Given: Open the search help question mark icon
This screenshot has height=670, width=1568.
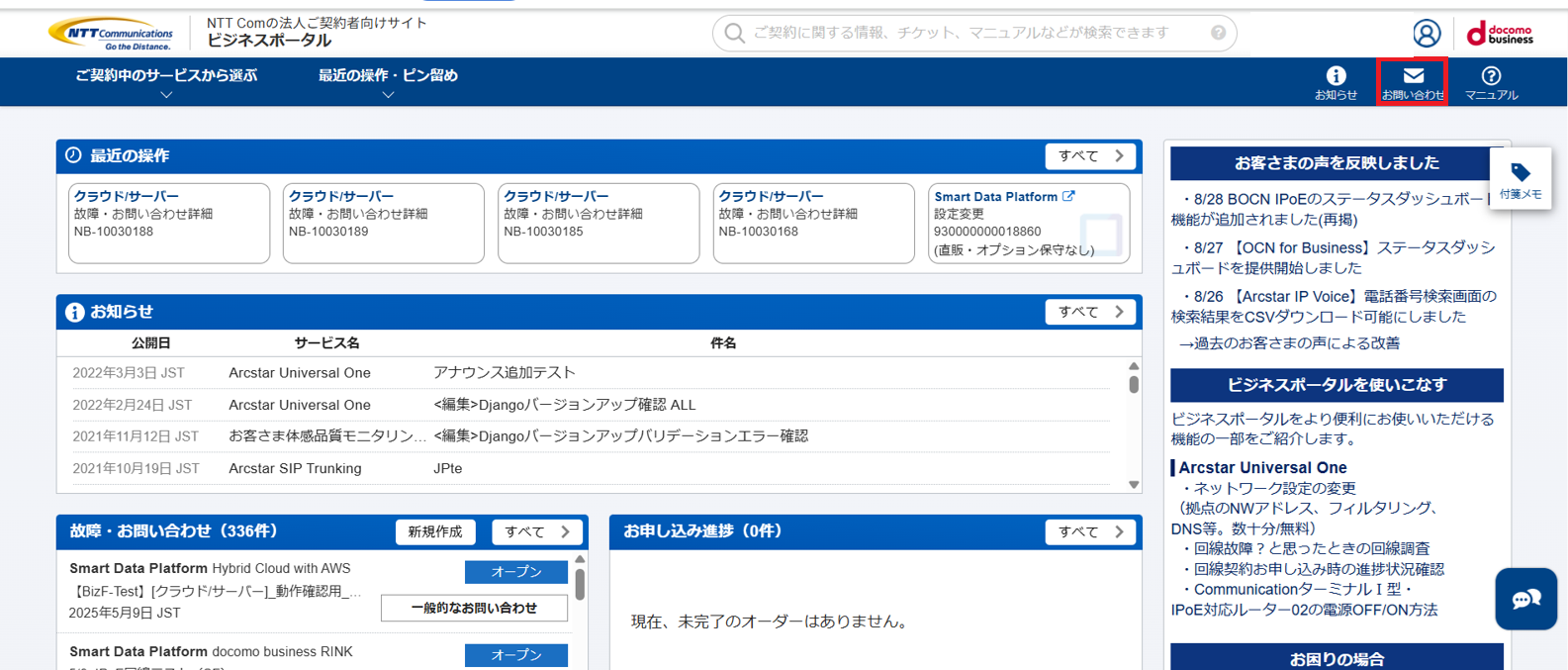Looking at the screenshot, I should point(1218,33).
